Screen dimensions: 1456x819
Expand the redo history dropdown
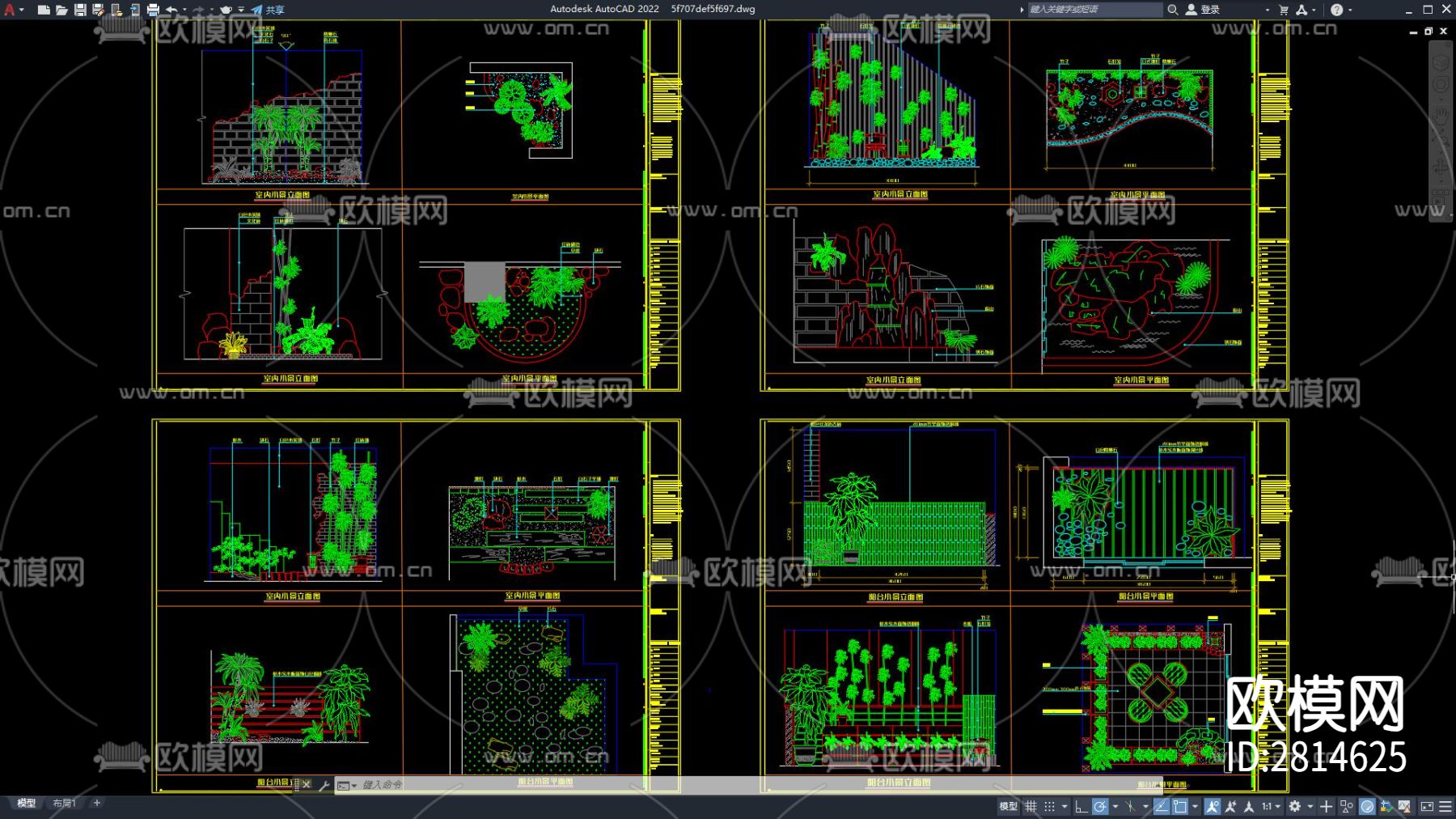211,10
